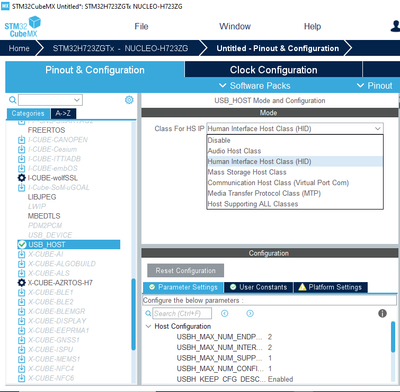Click download icon next to X-CUBE-BLE1
This screenshot has width=400, height=392.
(x=21, y=292)
